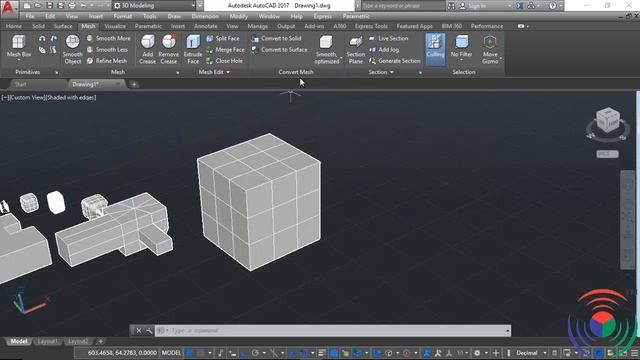
Task: Open the Express Tools ribbon tab
Action: (371, 26)
